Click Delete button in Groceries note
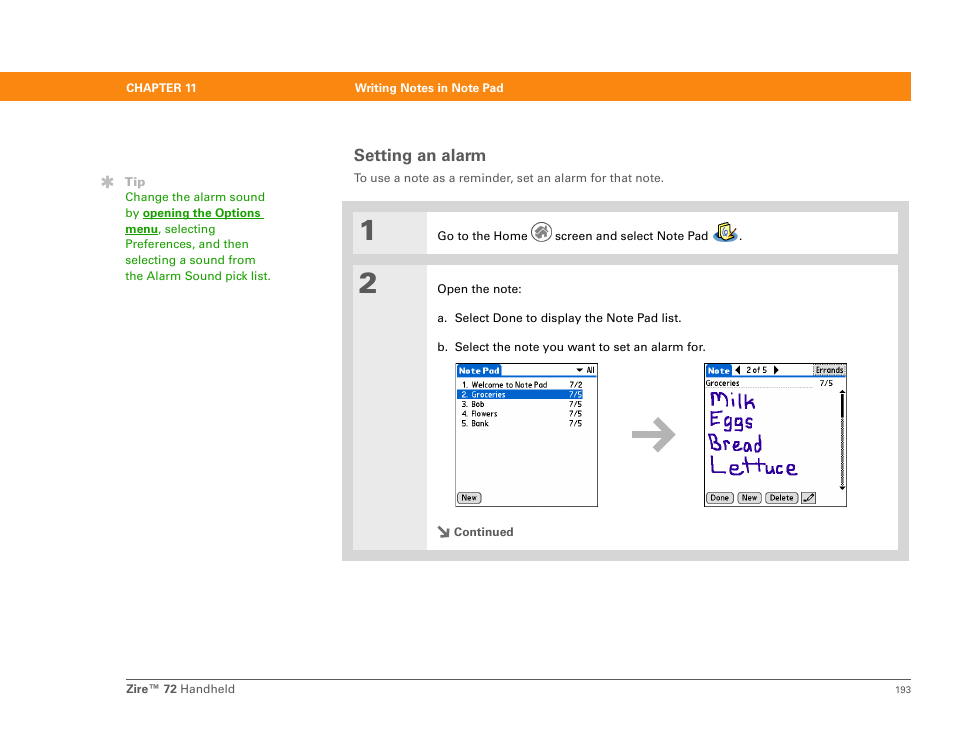The height and width of the screenshot is (738, 954). (x=781, y=498)
